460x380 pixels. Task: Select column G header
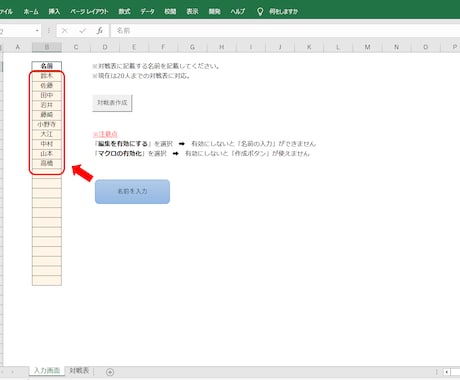[x=192, y=47]
